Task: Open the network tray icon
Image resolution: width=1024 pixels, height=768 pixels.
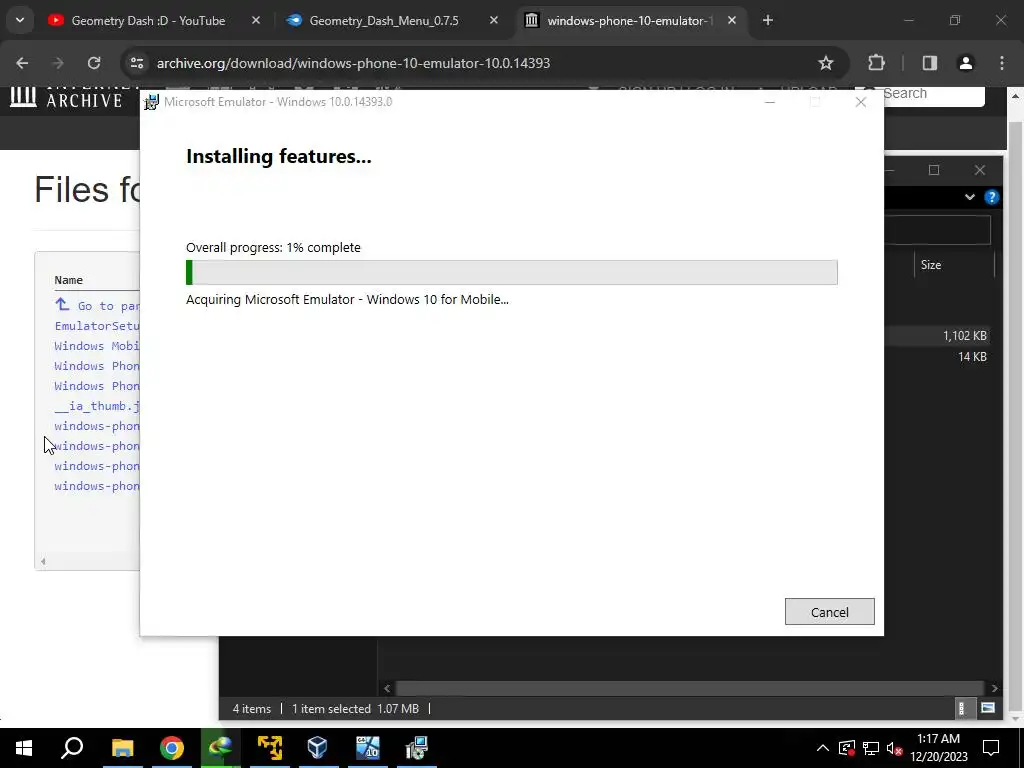Action: tap(871, 748)
